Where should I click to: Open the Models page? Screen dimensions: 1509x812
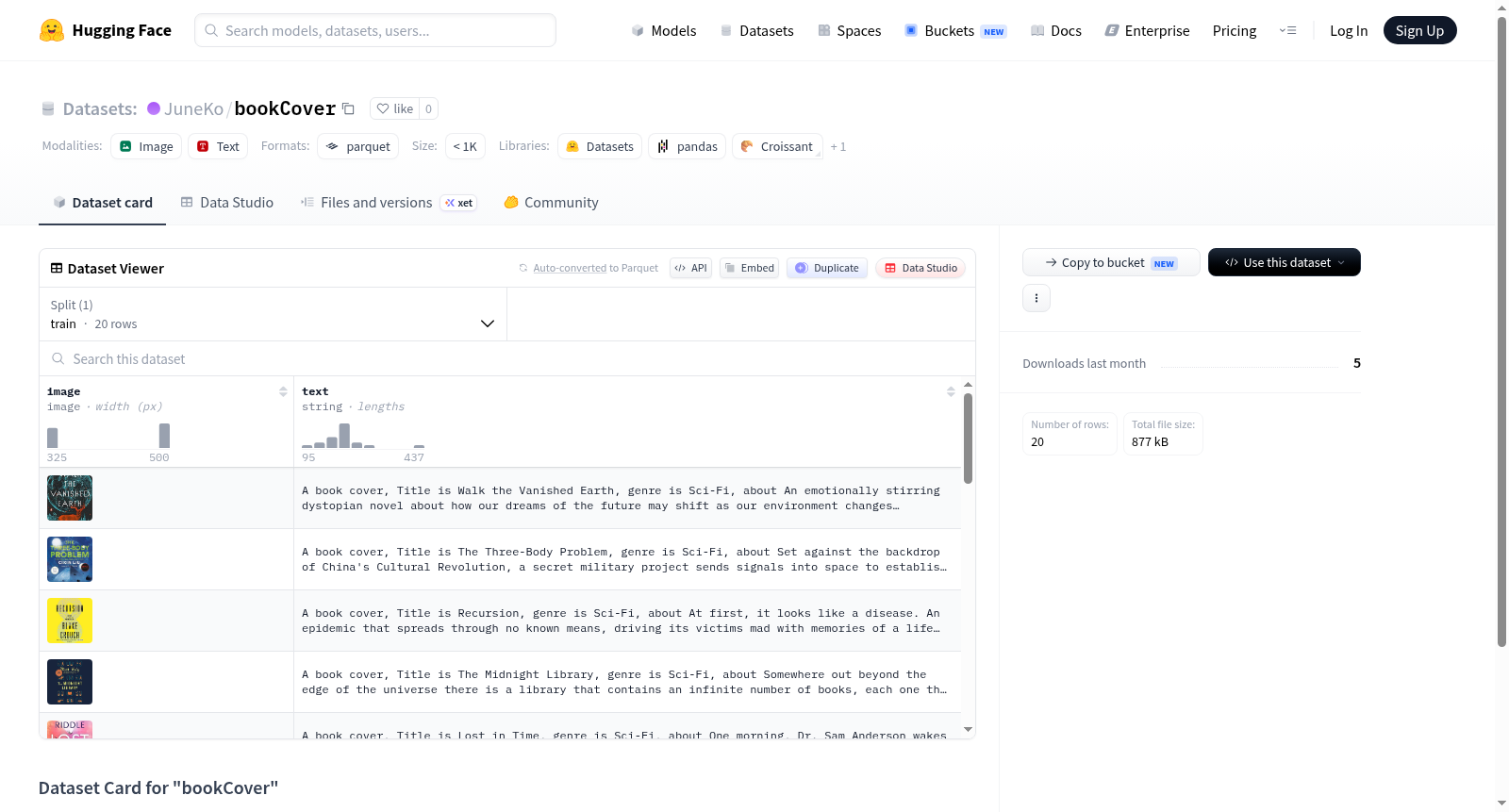(664, 31)
